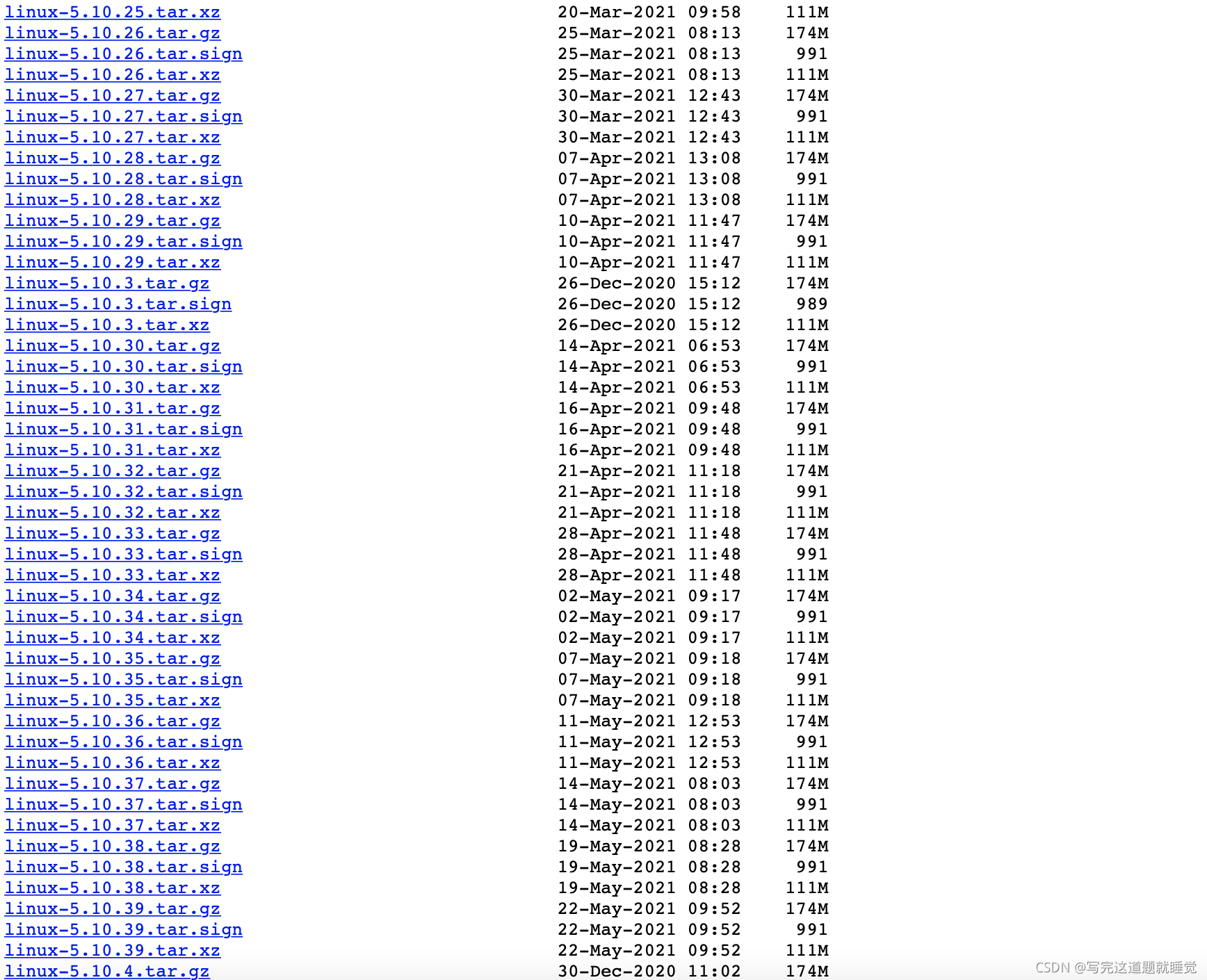
Task: Open linux-5.10.33.tar.gz
Action: click(113, 534)
